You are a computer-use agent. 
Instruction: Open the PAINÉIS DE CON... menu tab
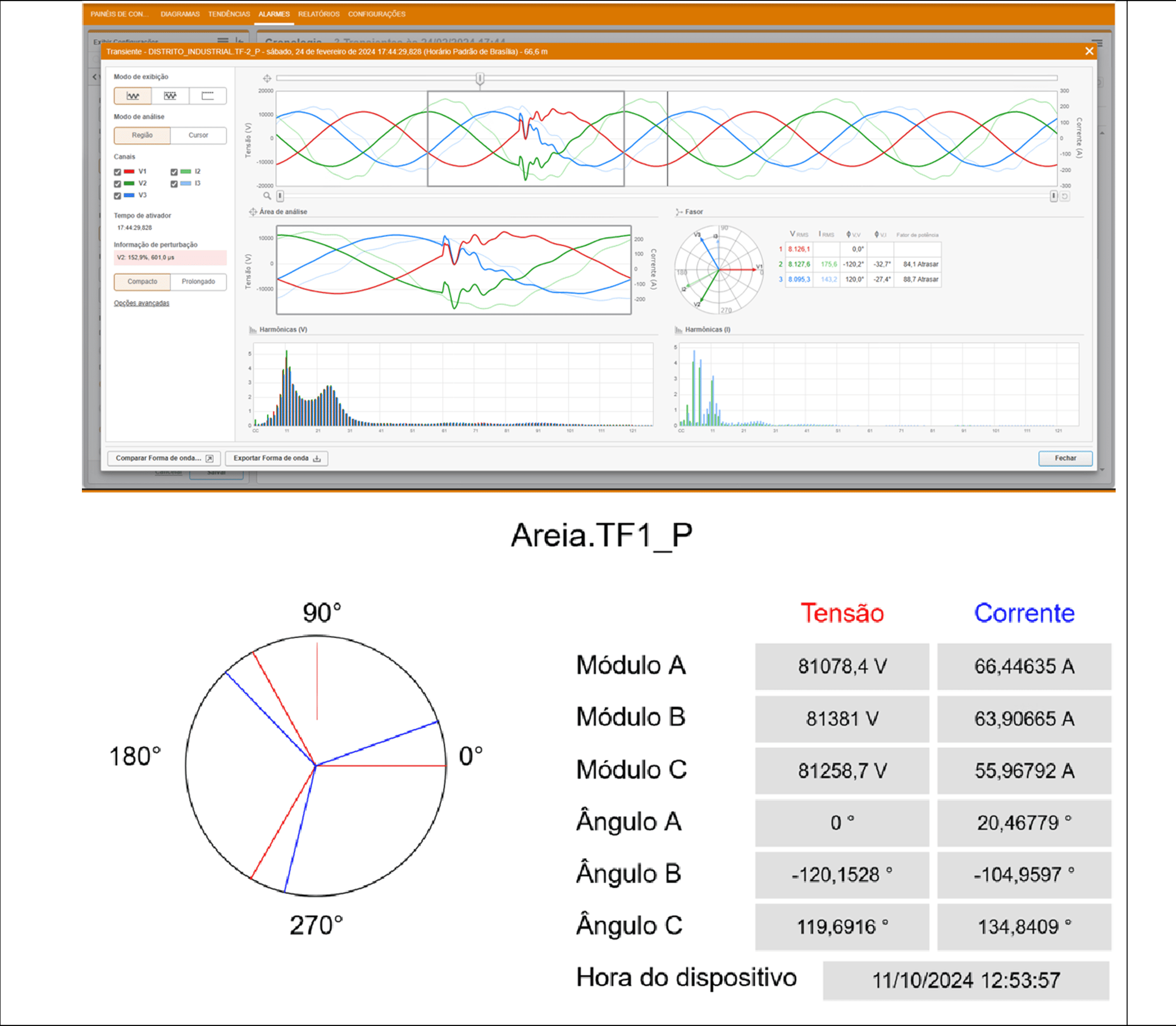pyautogui.click(x=119, y=14)
